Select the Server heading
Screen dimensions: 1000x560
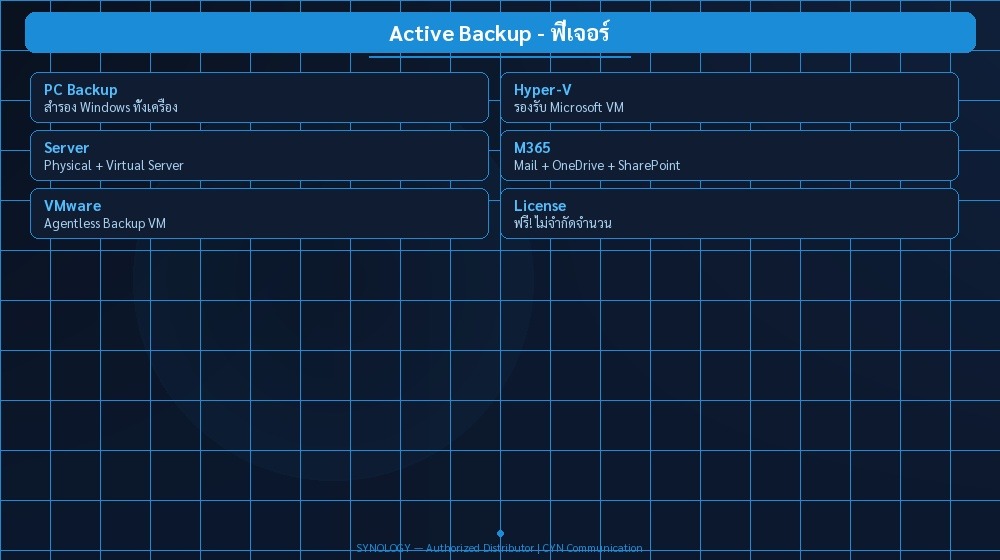66,148
